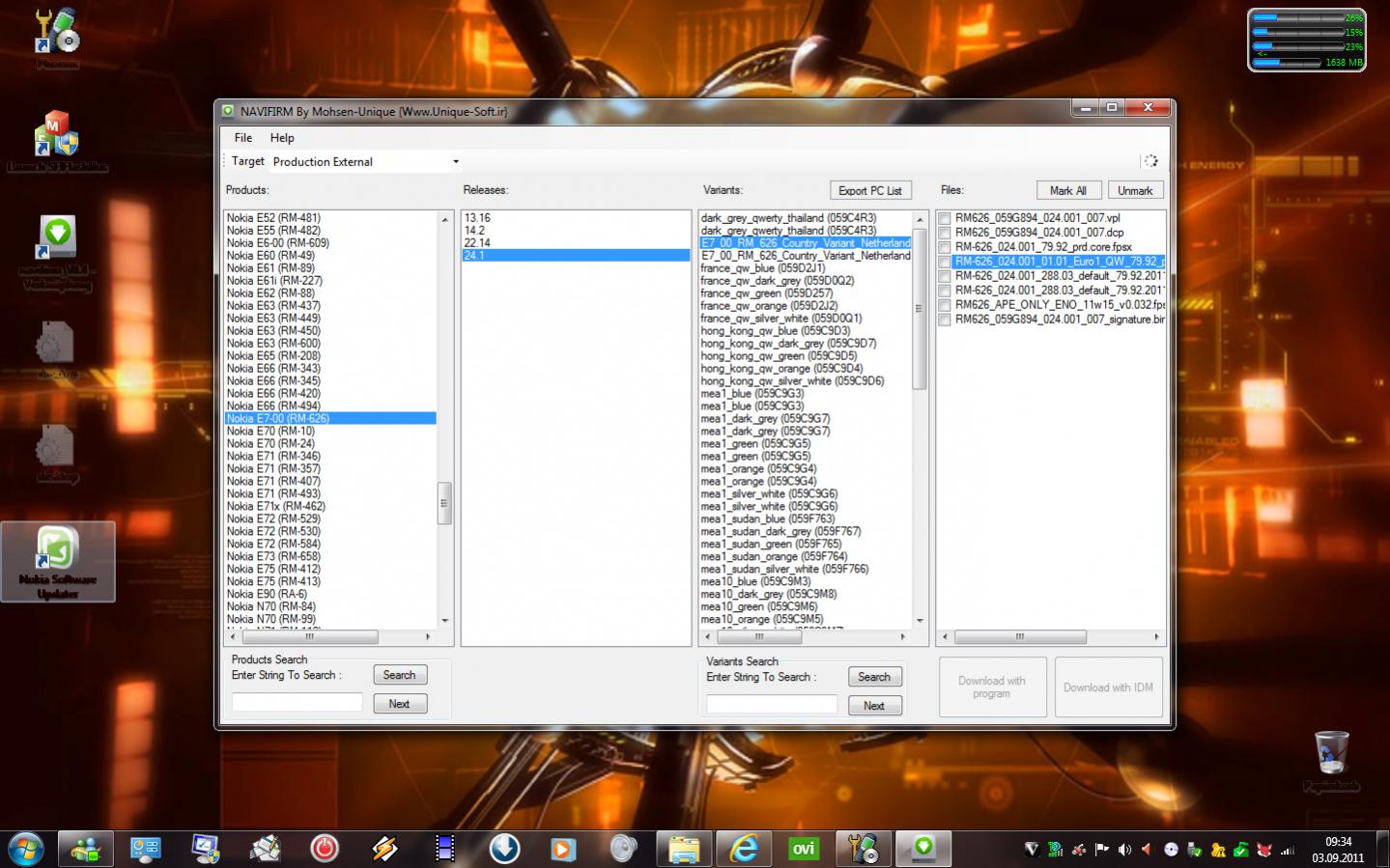Click the Action Center flag tray icon
The height and width of the screenshot is (868, 1390).
point(1101,850)
